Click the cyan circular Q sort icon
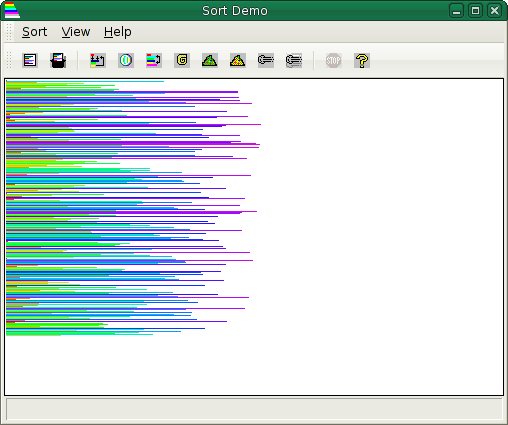Viewport: 508px width, 425px height. [x=126, y=61]
